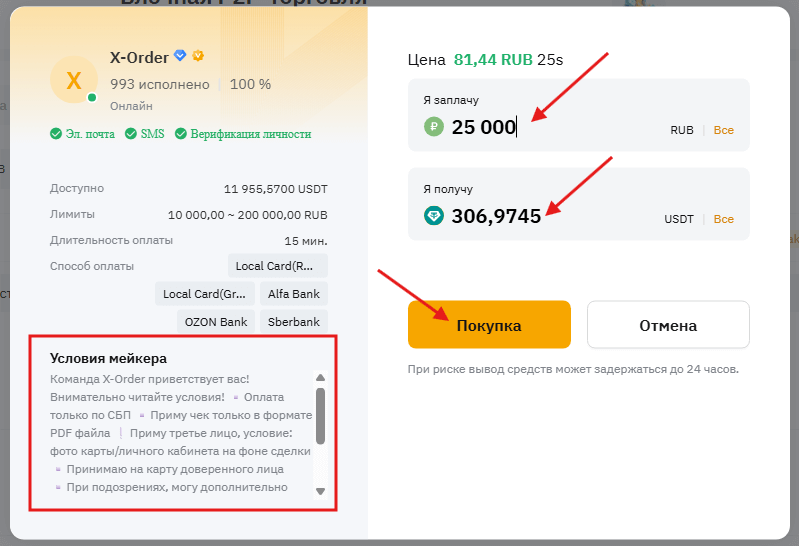Click the maker terms scrollbar thumb
Screen dimensions: 799x546
(x=320, y=415)
